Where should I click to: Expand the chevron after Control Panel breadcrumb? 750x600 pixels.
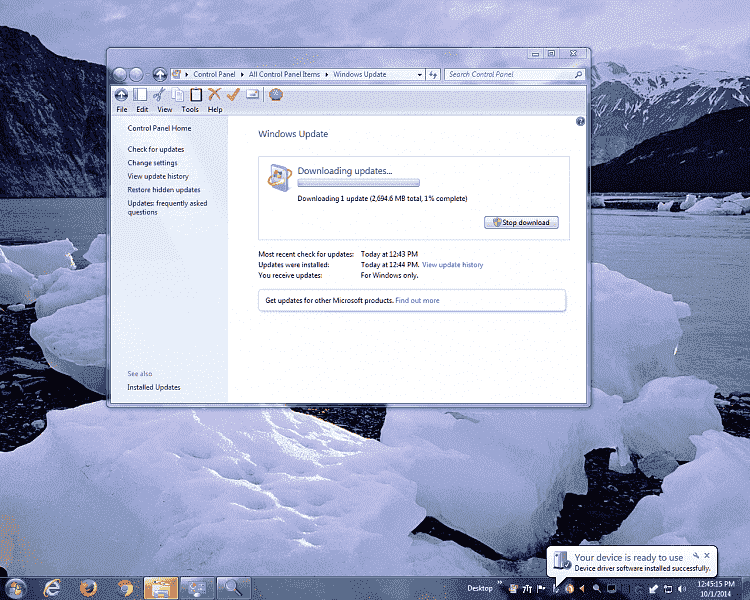pos(242,75)
